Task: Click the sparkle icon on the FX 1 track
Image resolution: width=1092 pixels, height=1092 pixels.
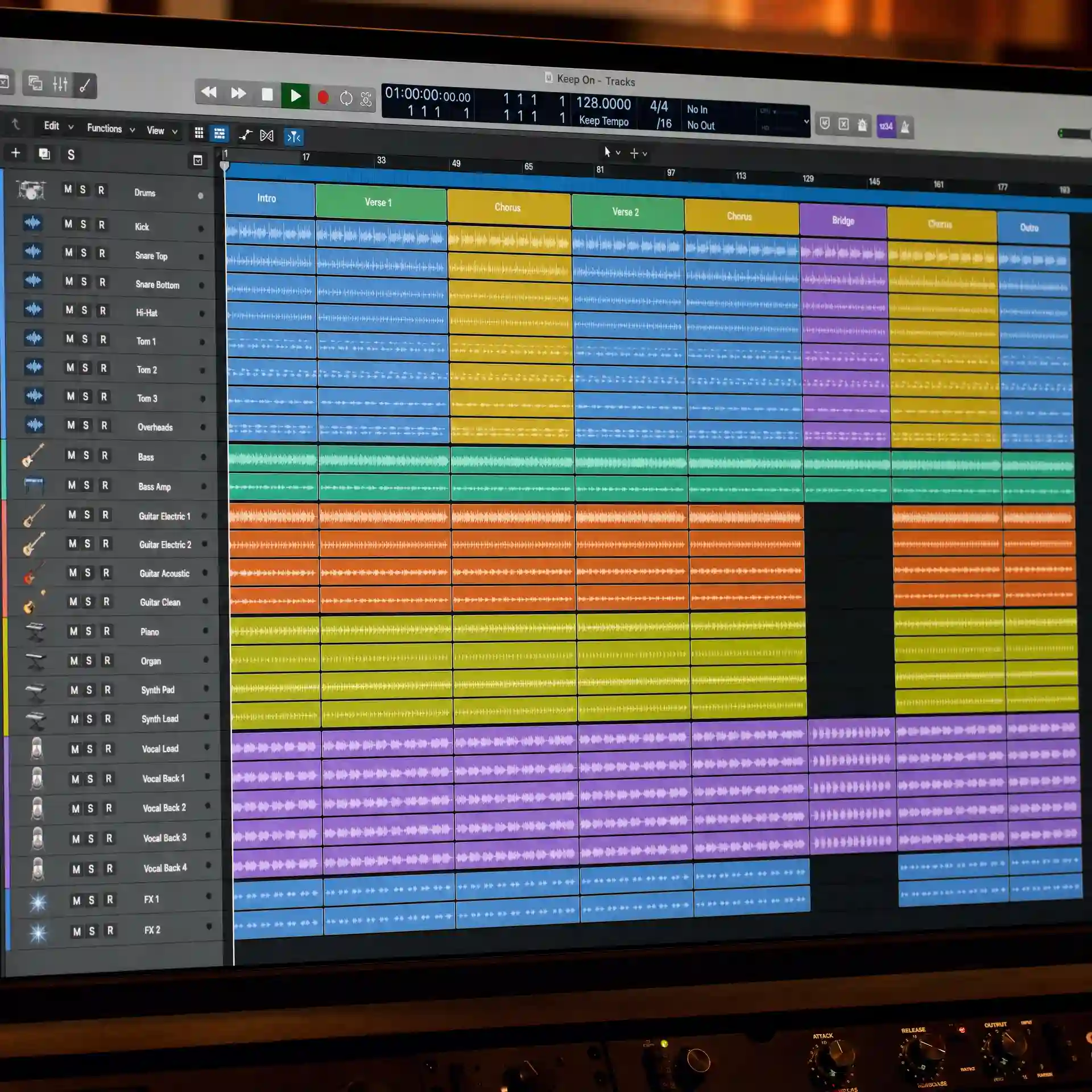Action: coord(38,902)
